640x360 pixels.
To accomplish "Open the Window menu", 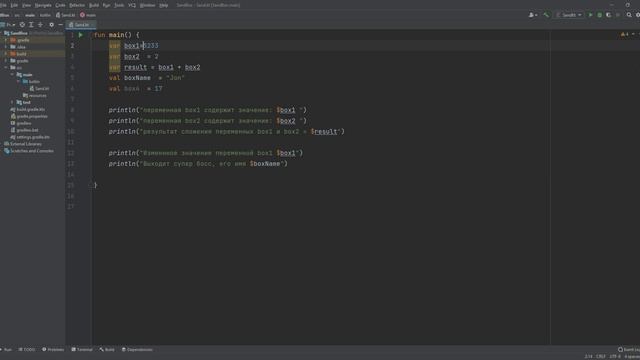I will [x=147, y=5].
